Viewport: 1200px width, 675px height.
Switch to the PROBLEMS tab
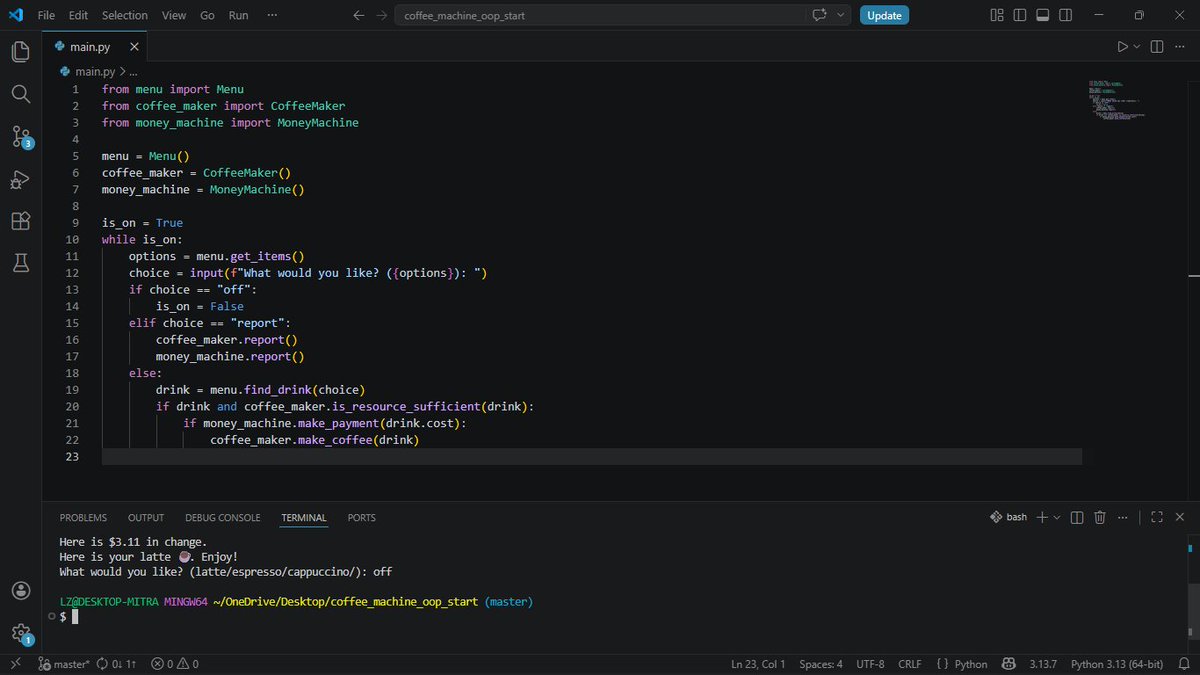[83, 517]
